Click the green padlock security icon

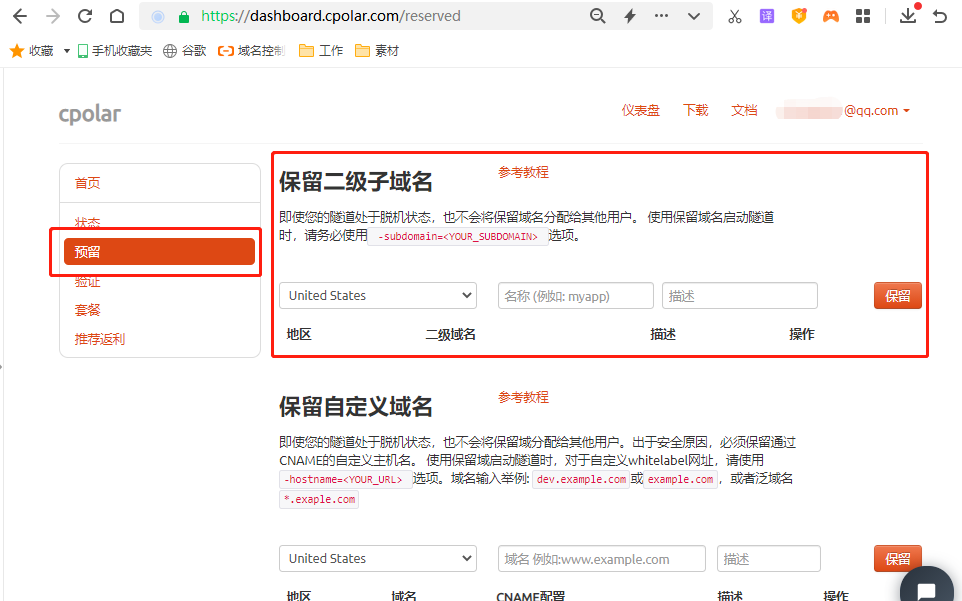pyautogui.click(x=183, y=17)
